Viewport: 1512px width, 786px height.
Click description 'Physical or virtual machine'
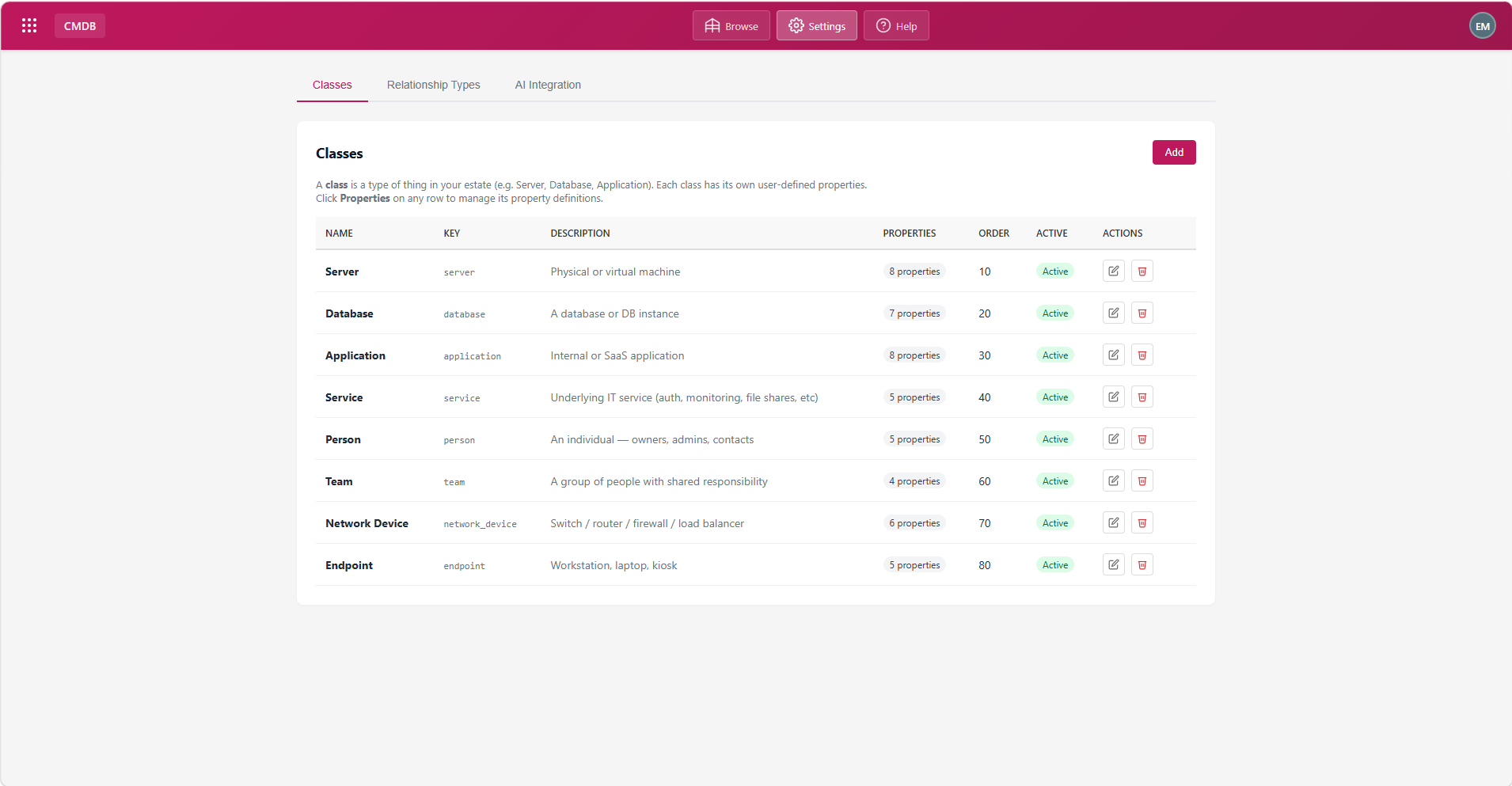[615, 271]
